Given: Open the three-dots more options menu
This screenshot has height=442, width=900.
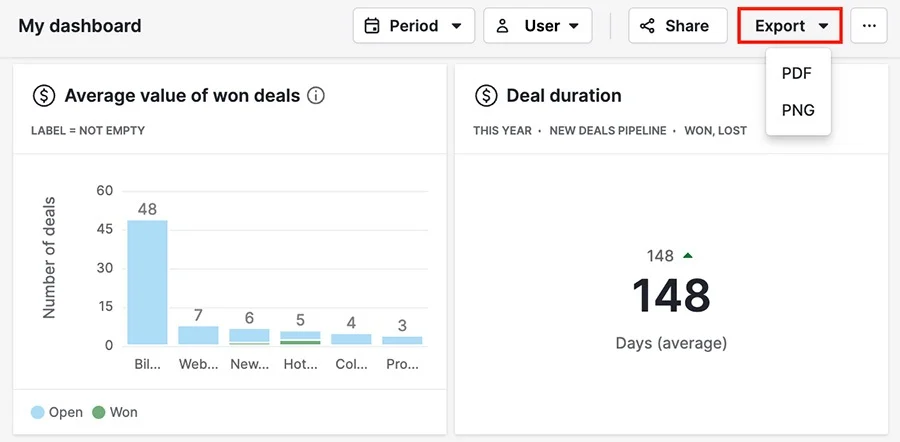Looking at the screenshot, I should pos(869,26).
